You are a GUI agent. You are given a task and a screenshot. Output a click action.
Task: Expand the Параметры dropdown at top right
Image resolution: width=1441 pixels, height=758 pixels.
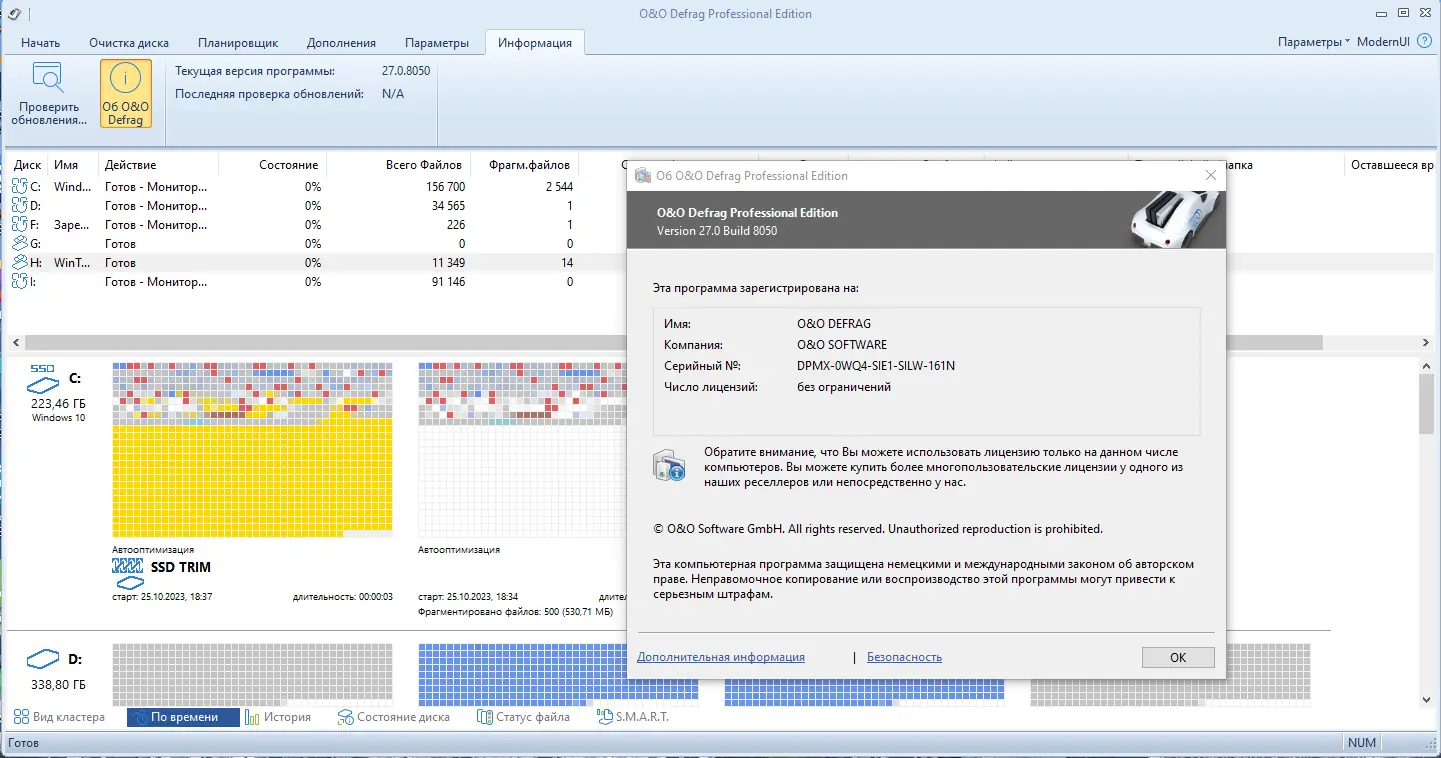(1313, 42)
